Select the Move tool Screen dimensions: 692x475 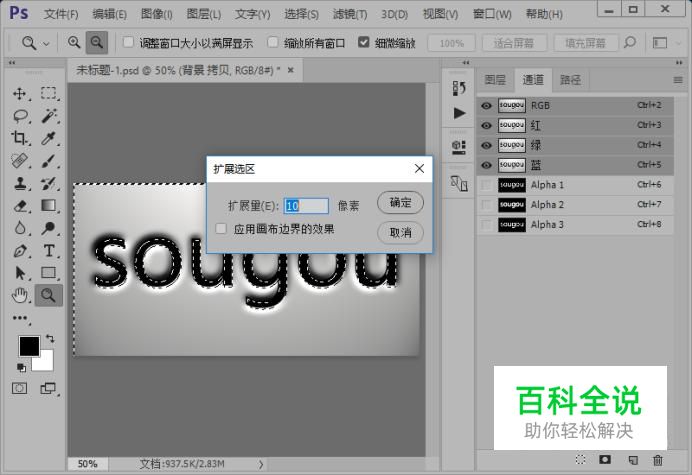tap(19, 94)
